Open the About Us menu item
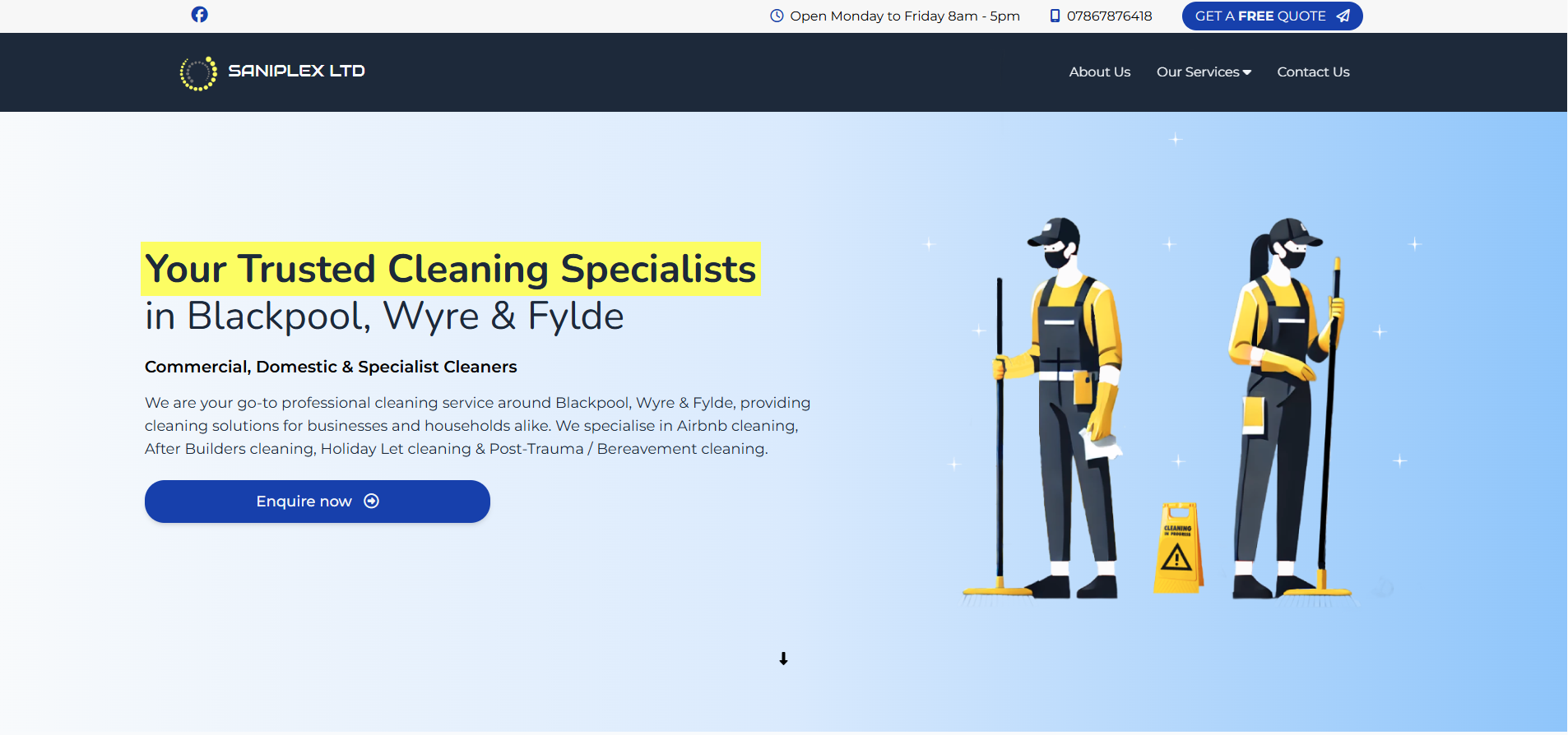Screen dimensions: 1568x735 1100,72
